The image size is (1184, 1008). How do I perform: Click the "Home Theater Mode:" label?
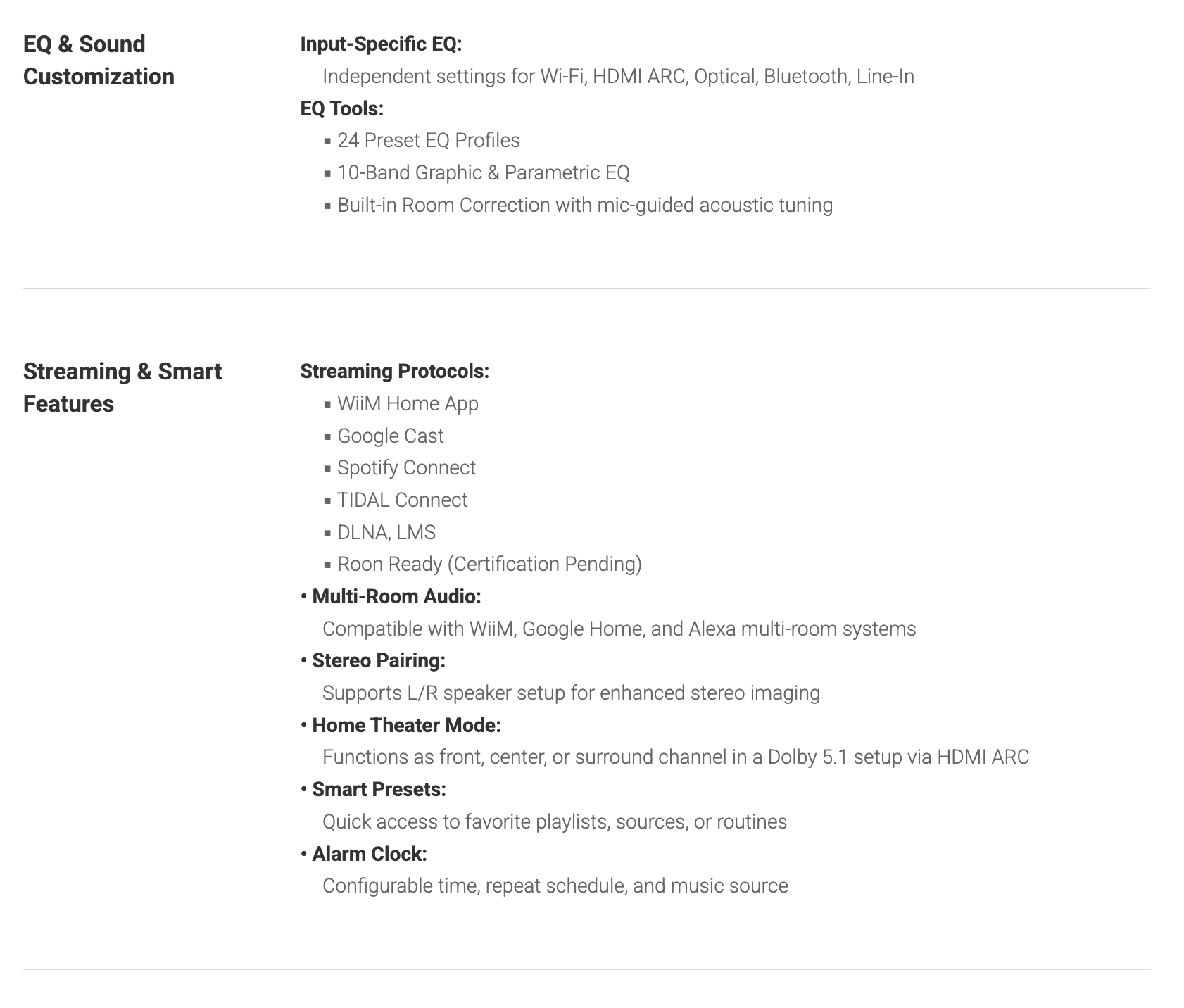406,725
